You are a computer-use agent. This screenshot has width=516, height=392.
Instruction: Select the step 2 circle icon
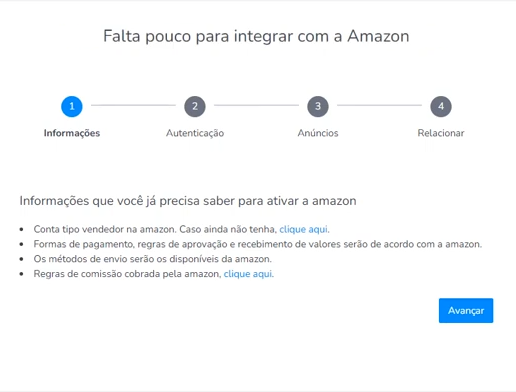pos(195,106)
